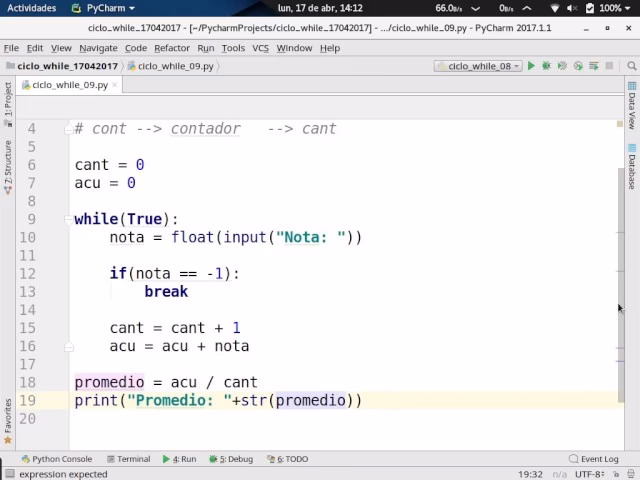Click the muted volume icon in top bar
This screenshot has height=480, width=640.
tap(572, 8)
